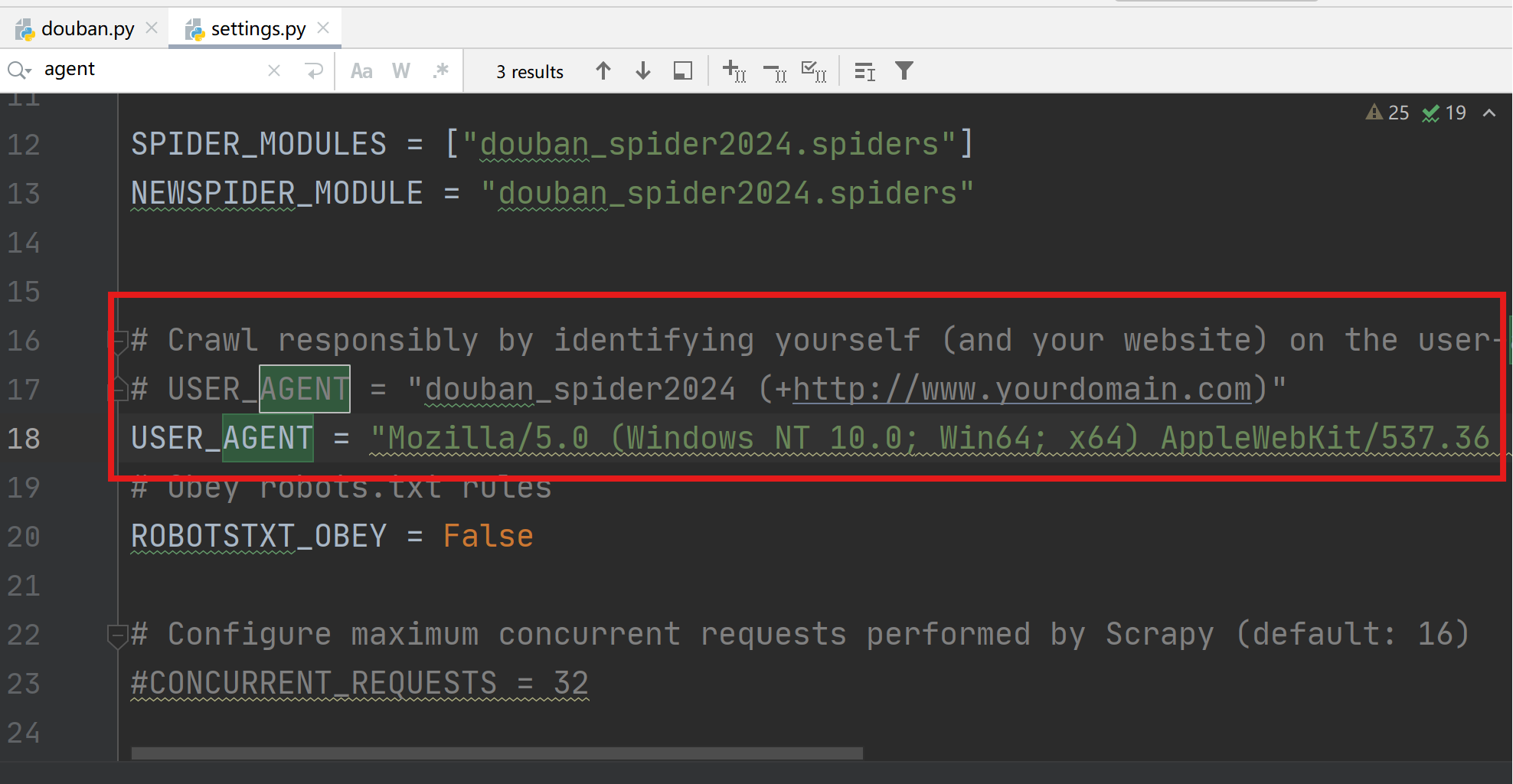Click the False value on line 20
The height and width of the screenshot is (784, 1513).
(x=489, y=536)
